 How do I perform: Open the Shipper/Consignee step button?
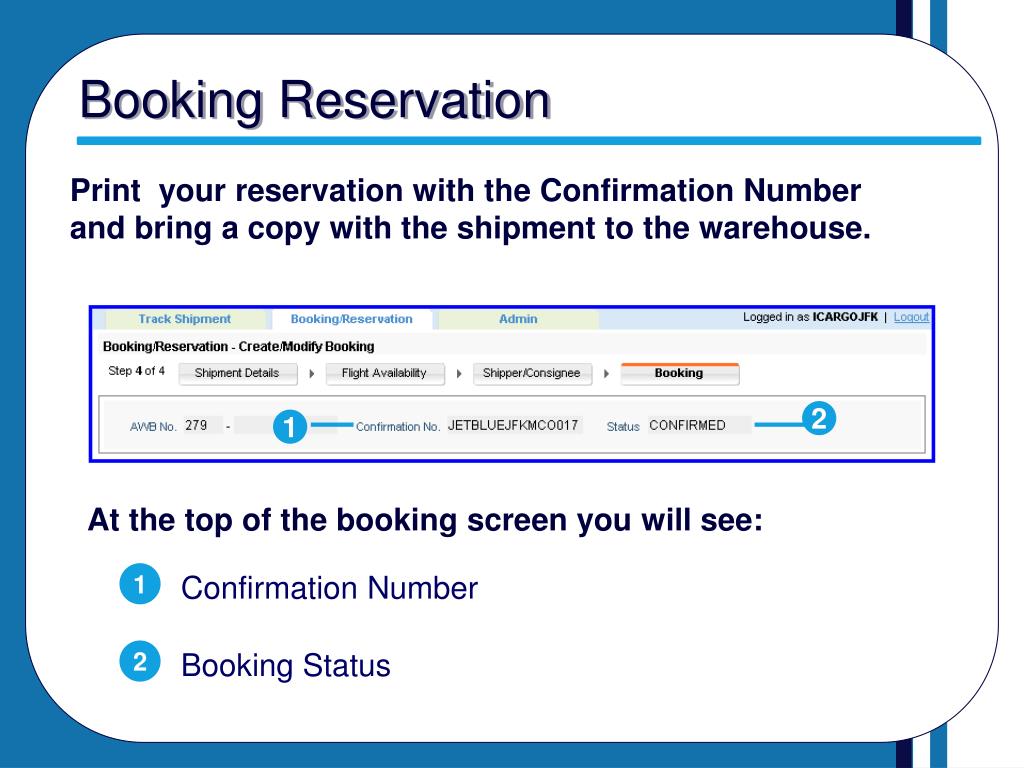[x=532, y=374]
